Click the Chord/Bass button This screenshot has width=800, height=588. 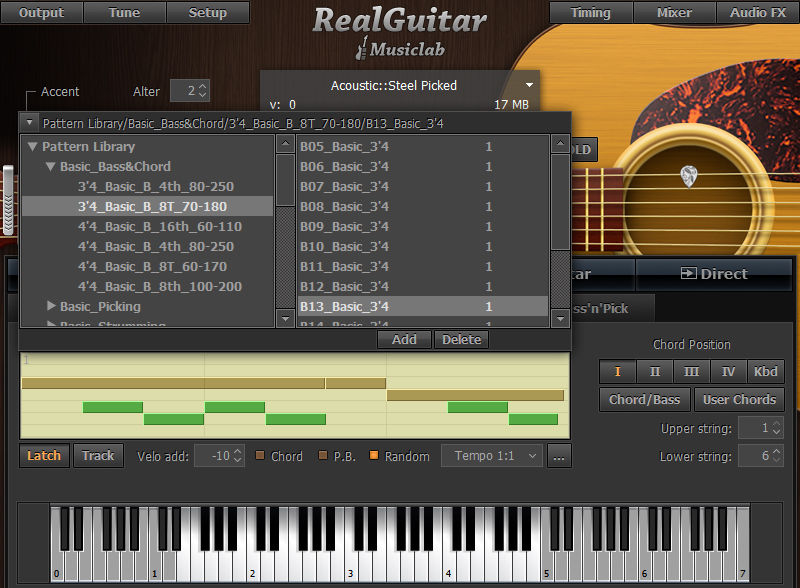coord(644,399)
